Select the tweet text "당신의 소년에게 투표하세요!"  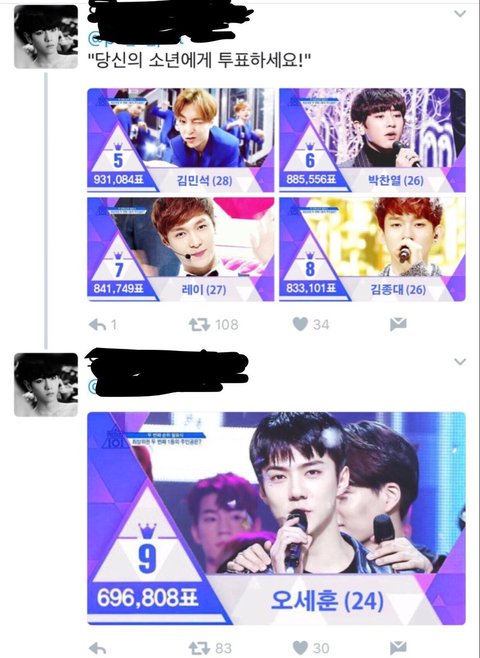pos(200,61)
